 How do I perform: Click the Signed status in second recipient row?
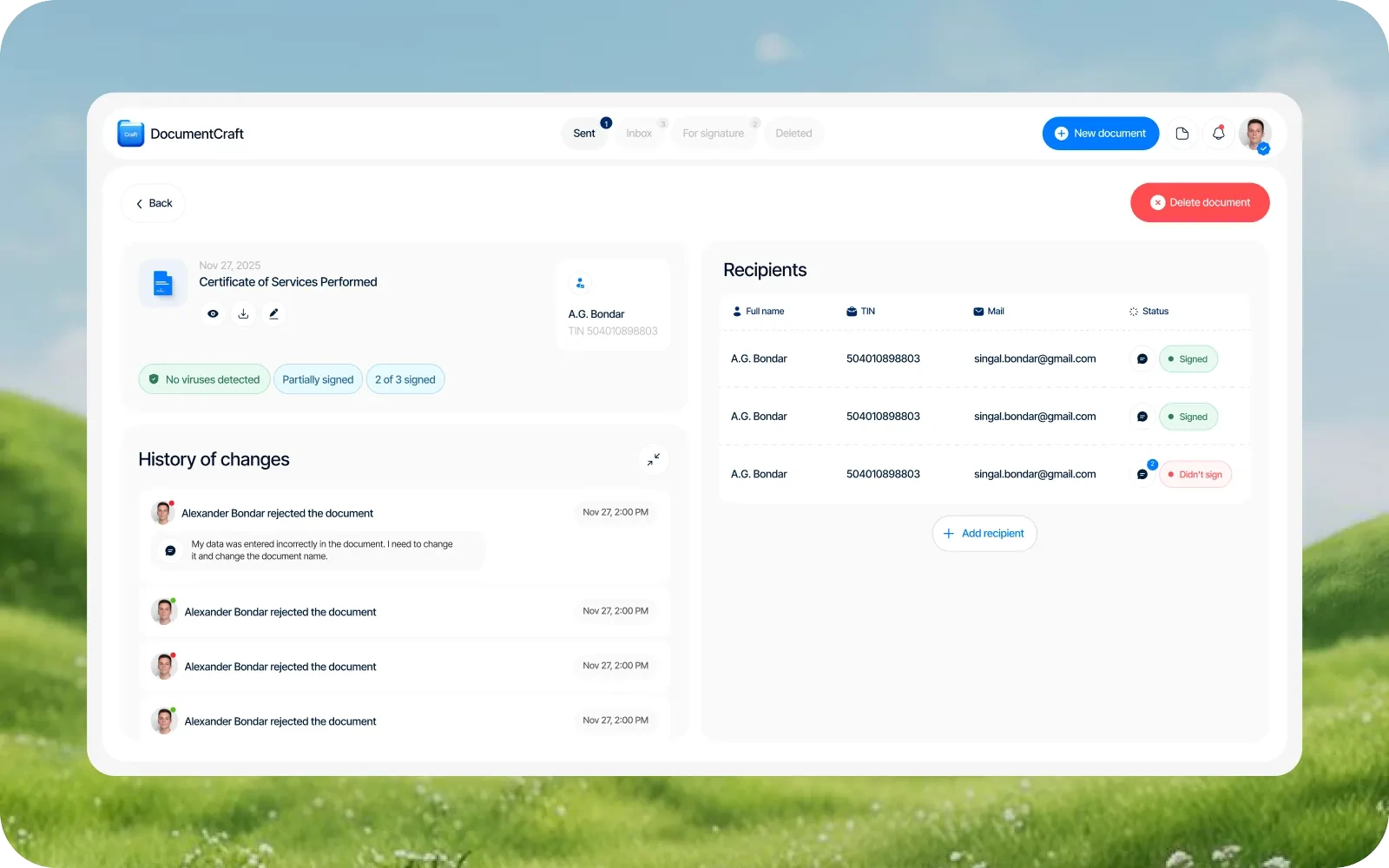coord(1188,417)
